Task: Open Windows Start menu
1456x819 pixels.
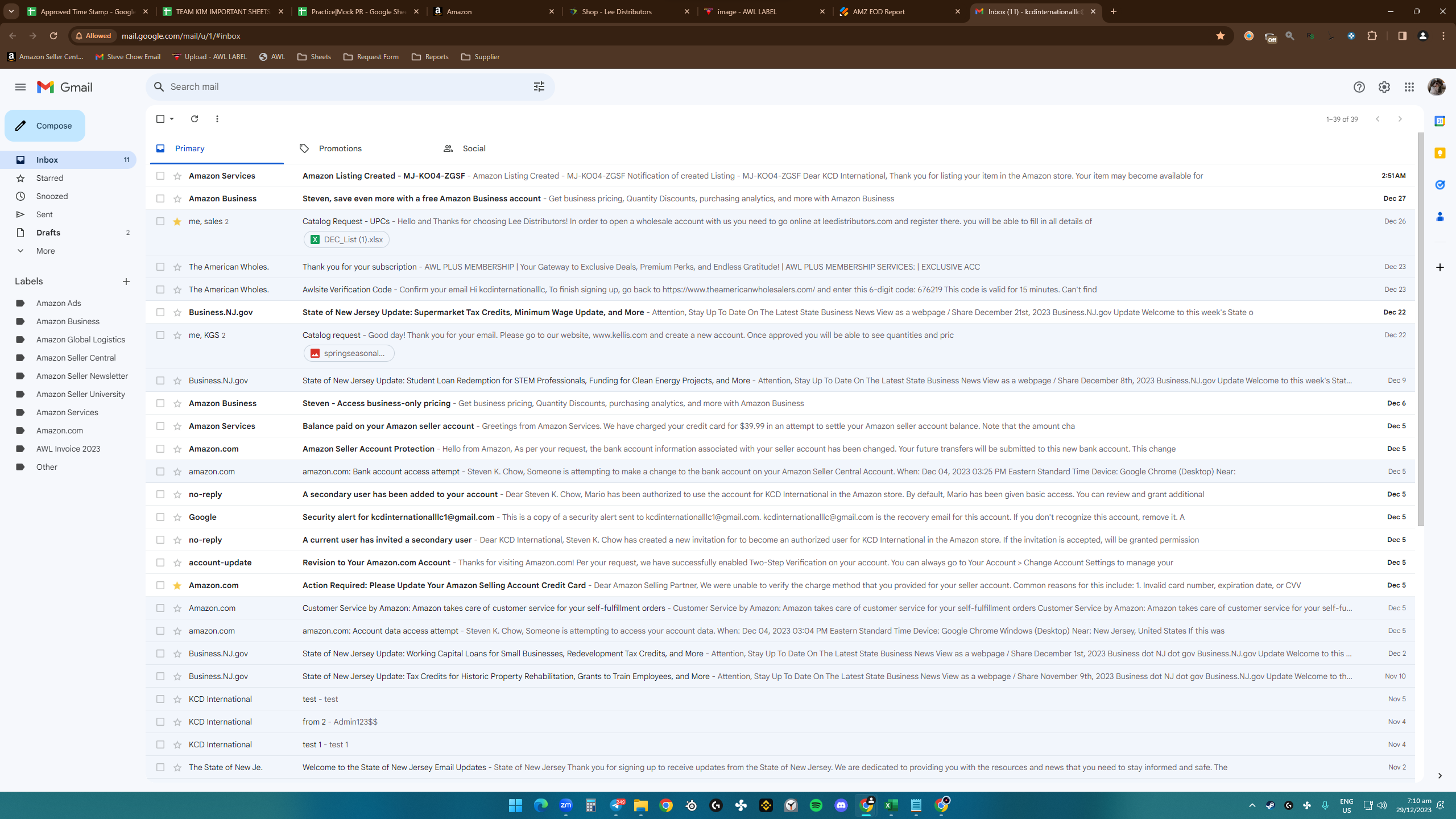Action: [x=516, y=805]
